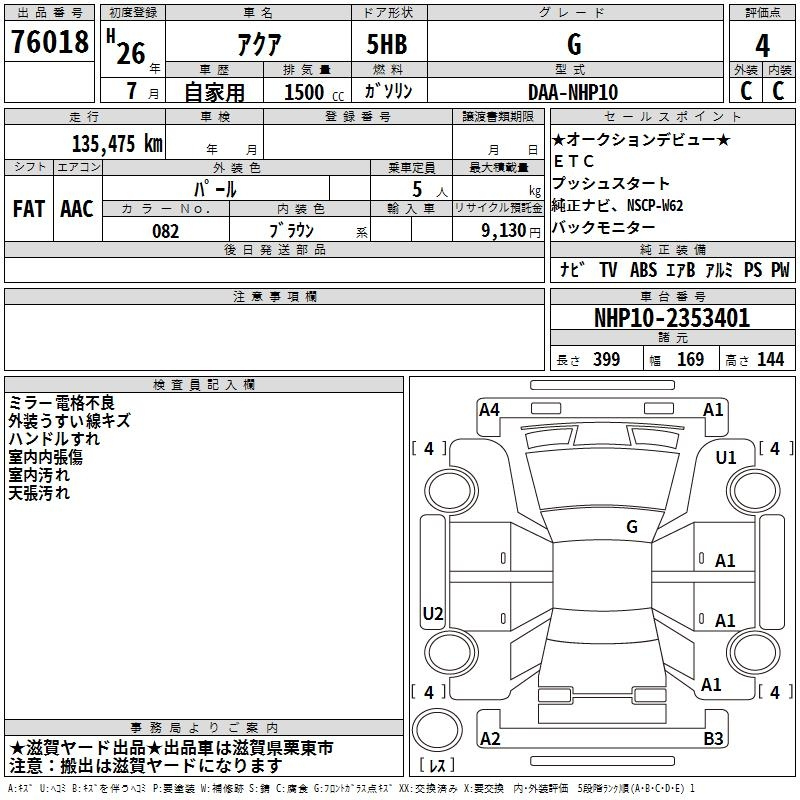This screenshot has height=800, width=800.
Task: Click the U1 dent mark on the diagram
Action: (x=726, y=458)
